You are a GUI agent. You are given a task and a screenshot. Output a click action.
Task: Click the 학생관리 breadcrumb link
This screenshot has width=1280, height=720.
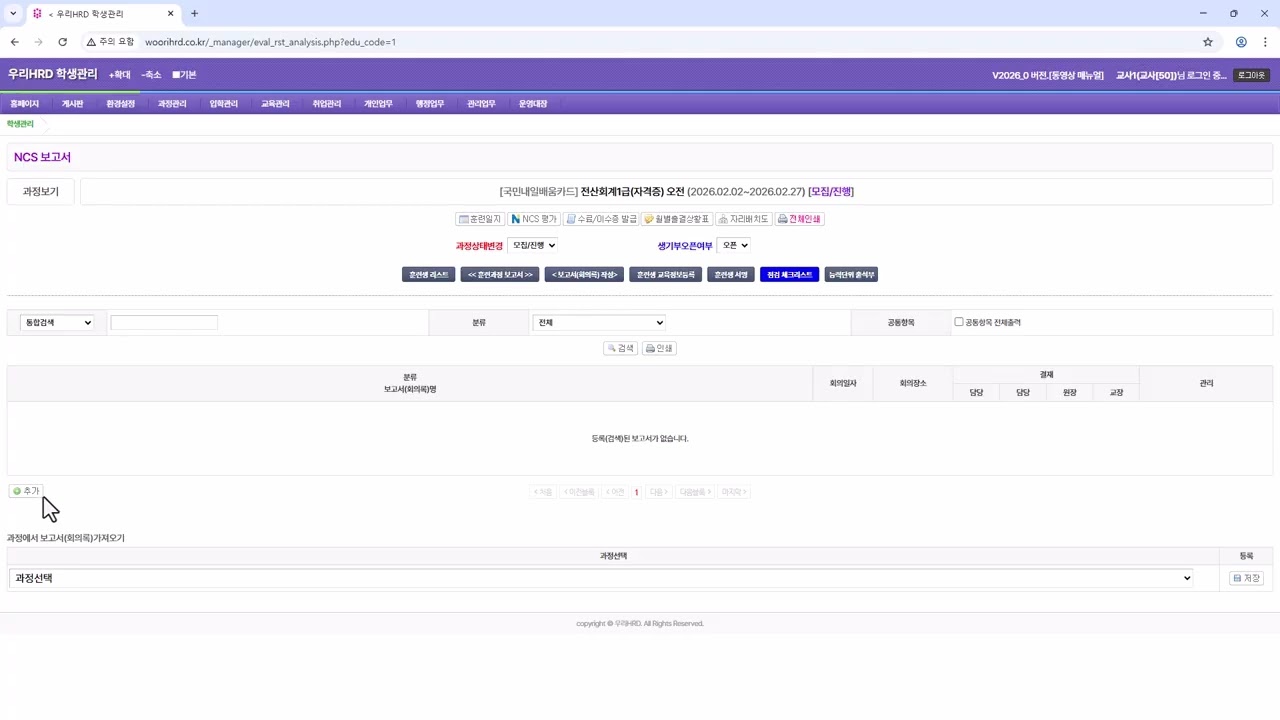(x=20, y=124)
